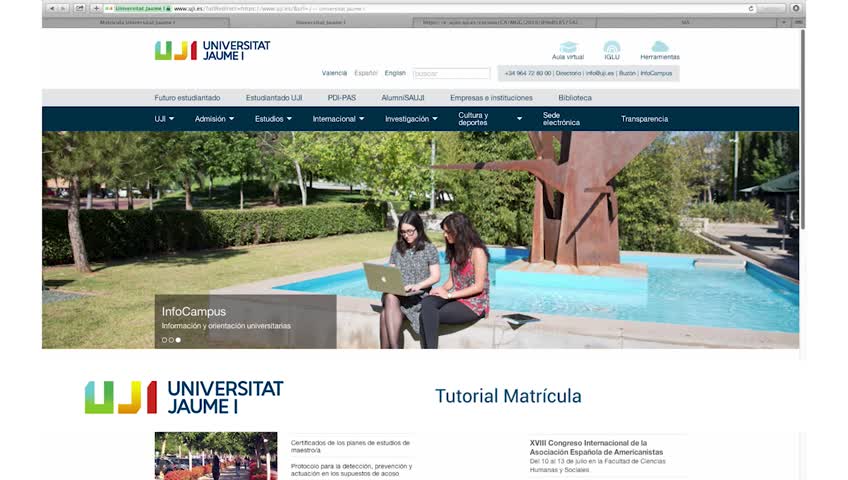Switch to the first browser tab Matrícula
Screen dimensions: 848x480
click(136, 23)
